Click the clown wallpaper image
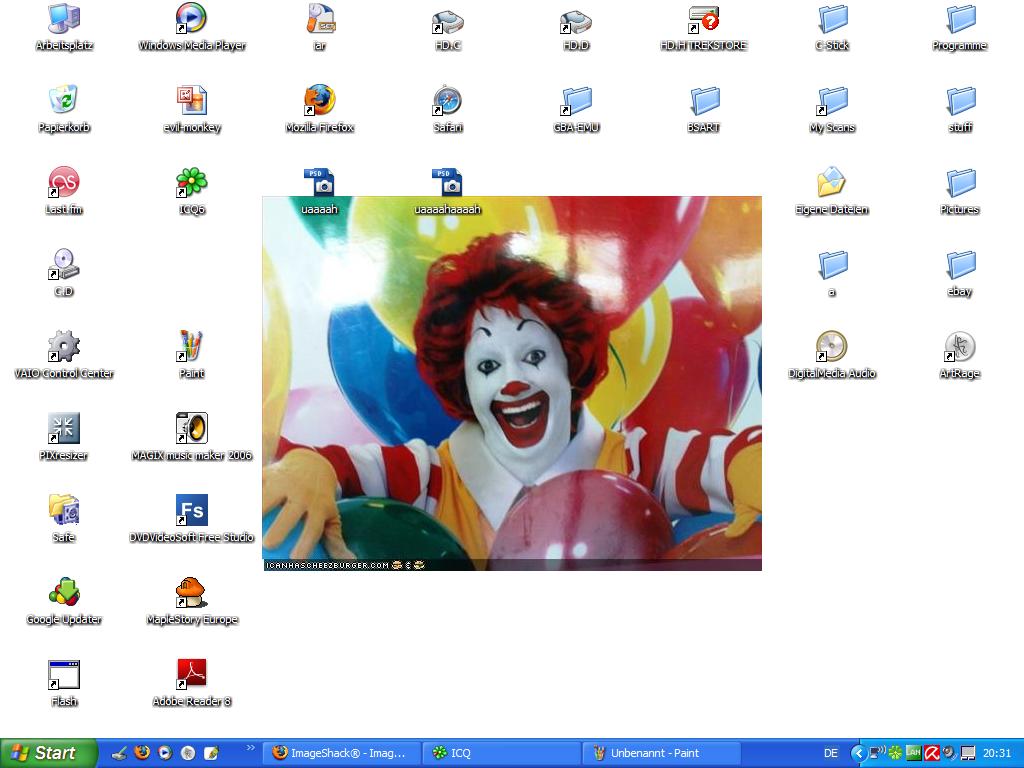Screen dimensions: 1024x768 click(512, 383)
